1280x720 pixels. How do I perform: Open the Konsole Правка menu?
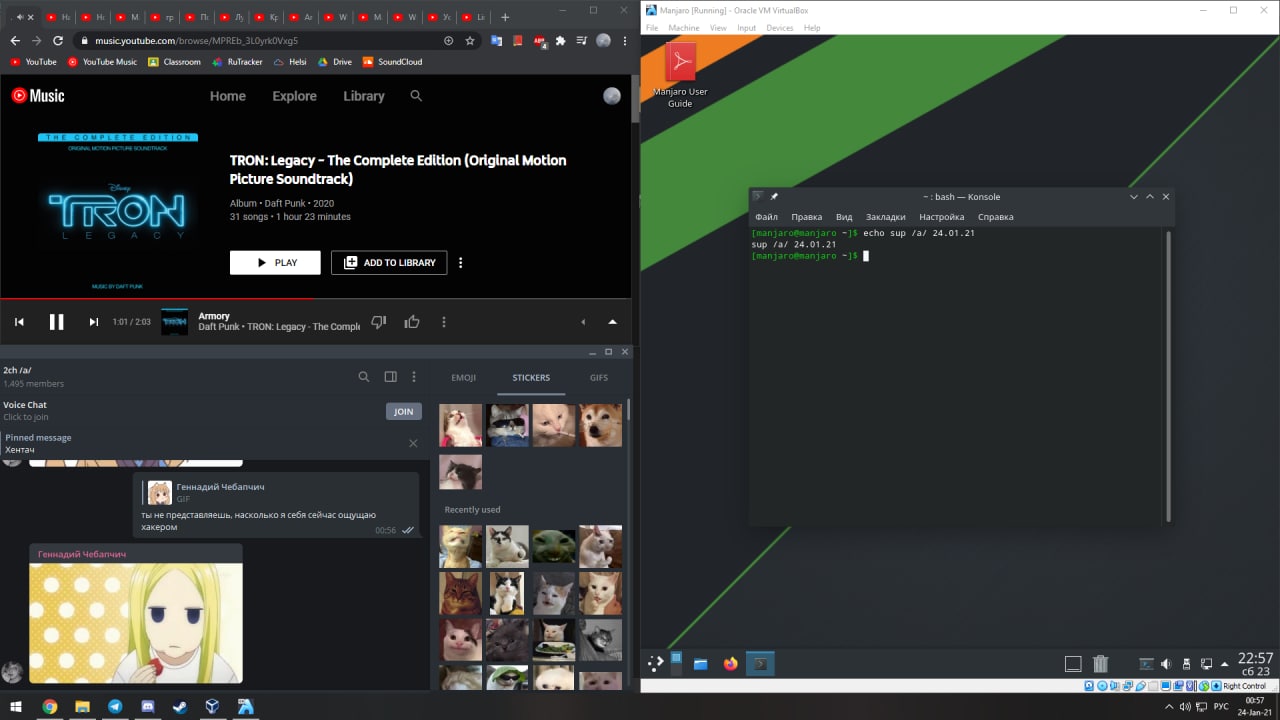tap(806, 217)
